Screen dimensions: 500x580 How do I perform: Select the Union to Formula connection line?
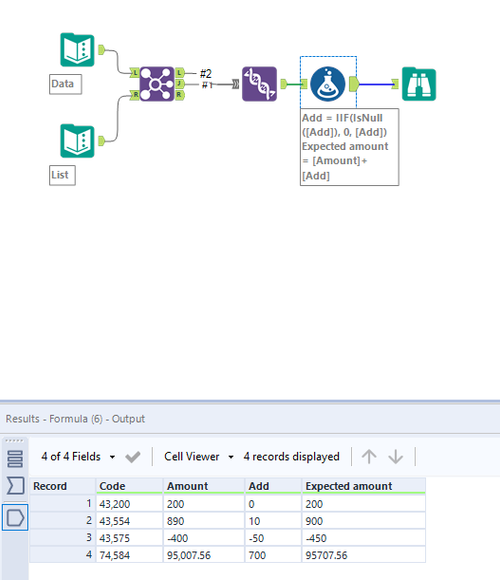click(294, 84)
